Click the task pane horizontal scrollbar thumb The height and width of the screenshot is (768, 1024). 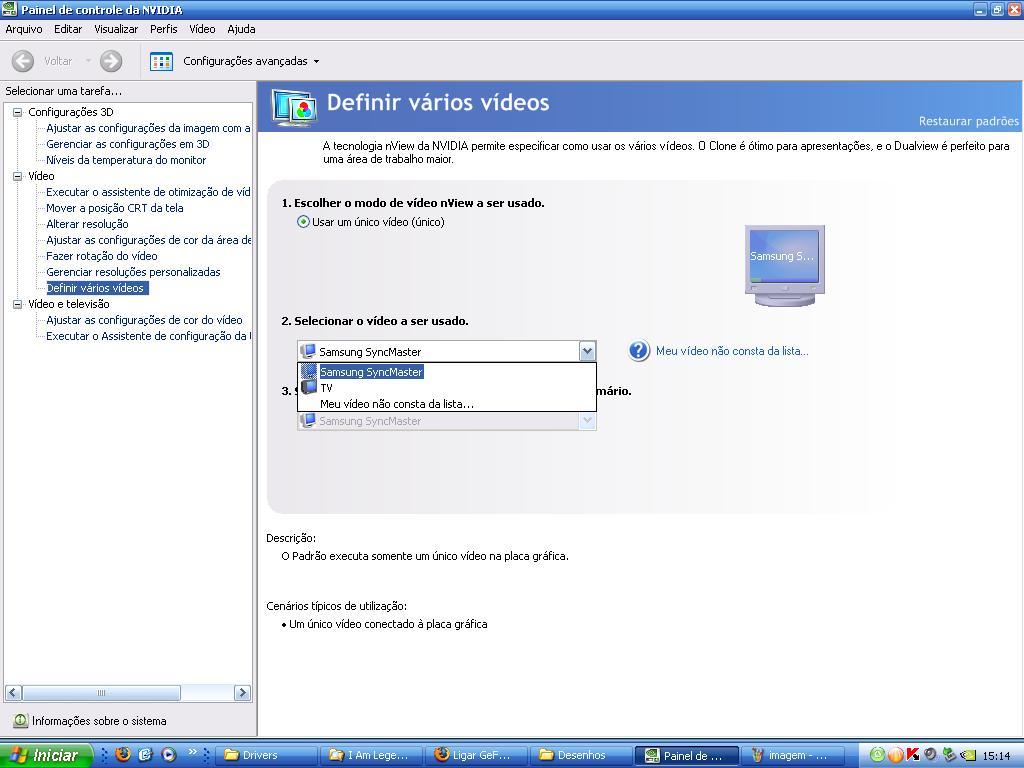pos(101,693)
